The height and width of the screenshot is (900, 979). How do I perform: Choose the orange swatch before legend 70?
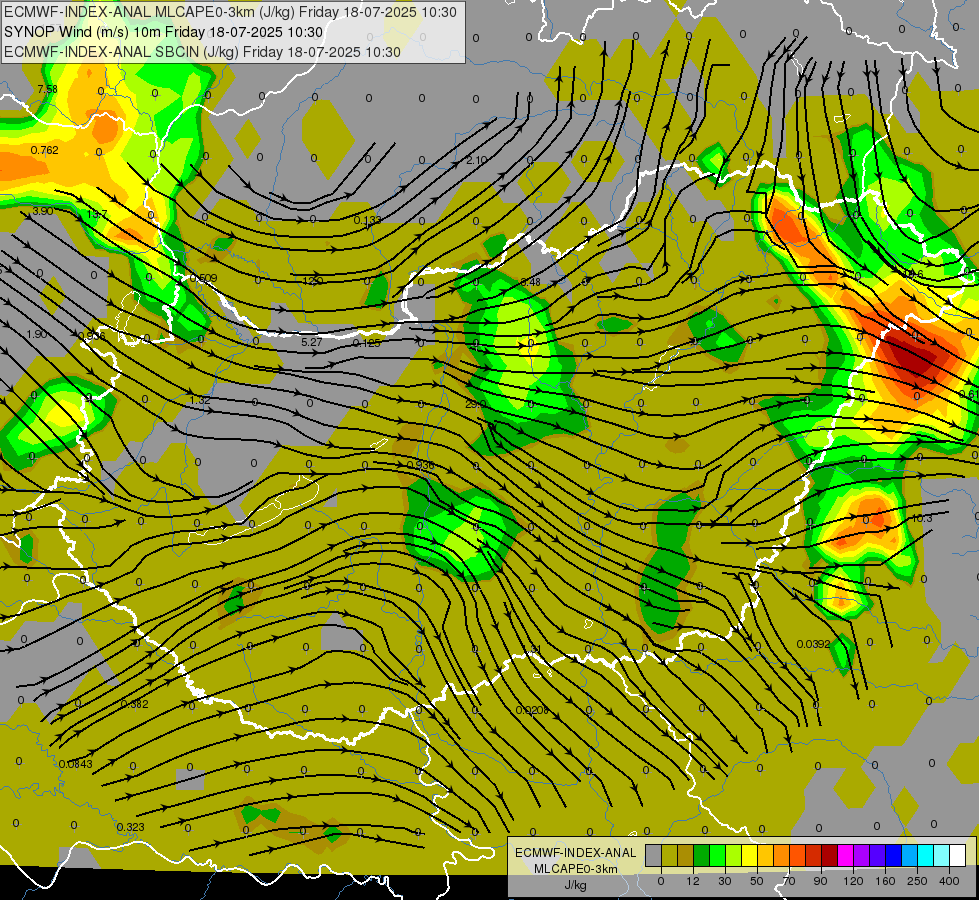click(781, 856)
